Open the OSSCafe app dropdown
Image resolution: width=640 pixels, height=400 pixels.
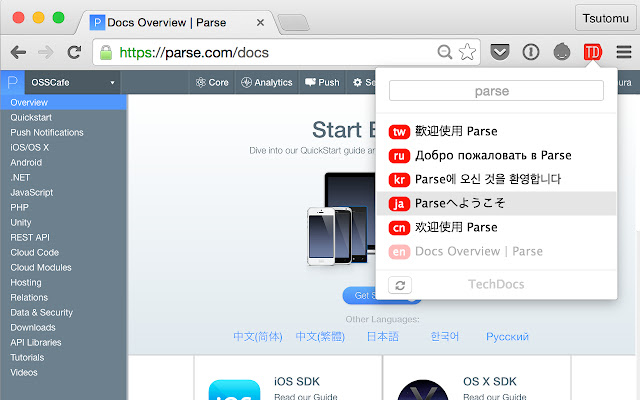point(73,82)
